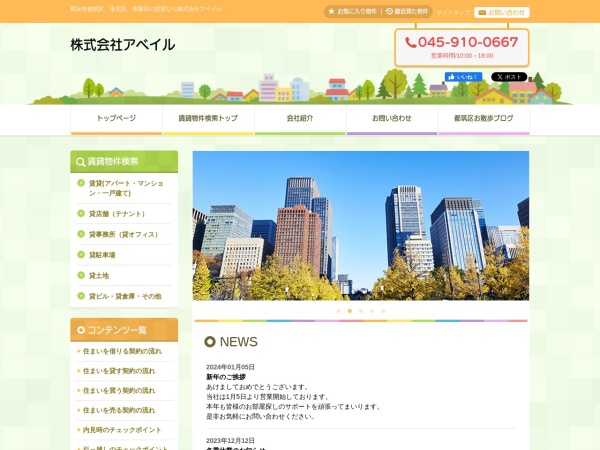Viewport: 600px width, 450px height.
Task: Open 賃貸(アパート・マンション・一戸建て) search link
Action: 126,188
